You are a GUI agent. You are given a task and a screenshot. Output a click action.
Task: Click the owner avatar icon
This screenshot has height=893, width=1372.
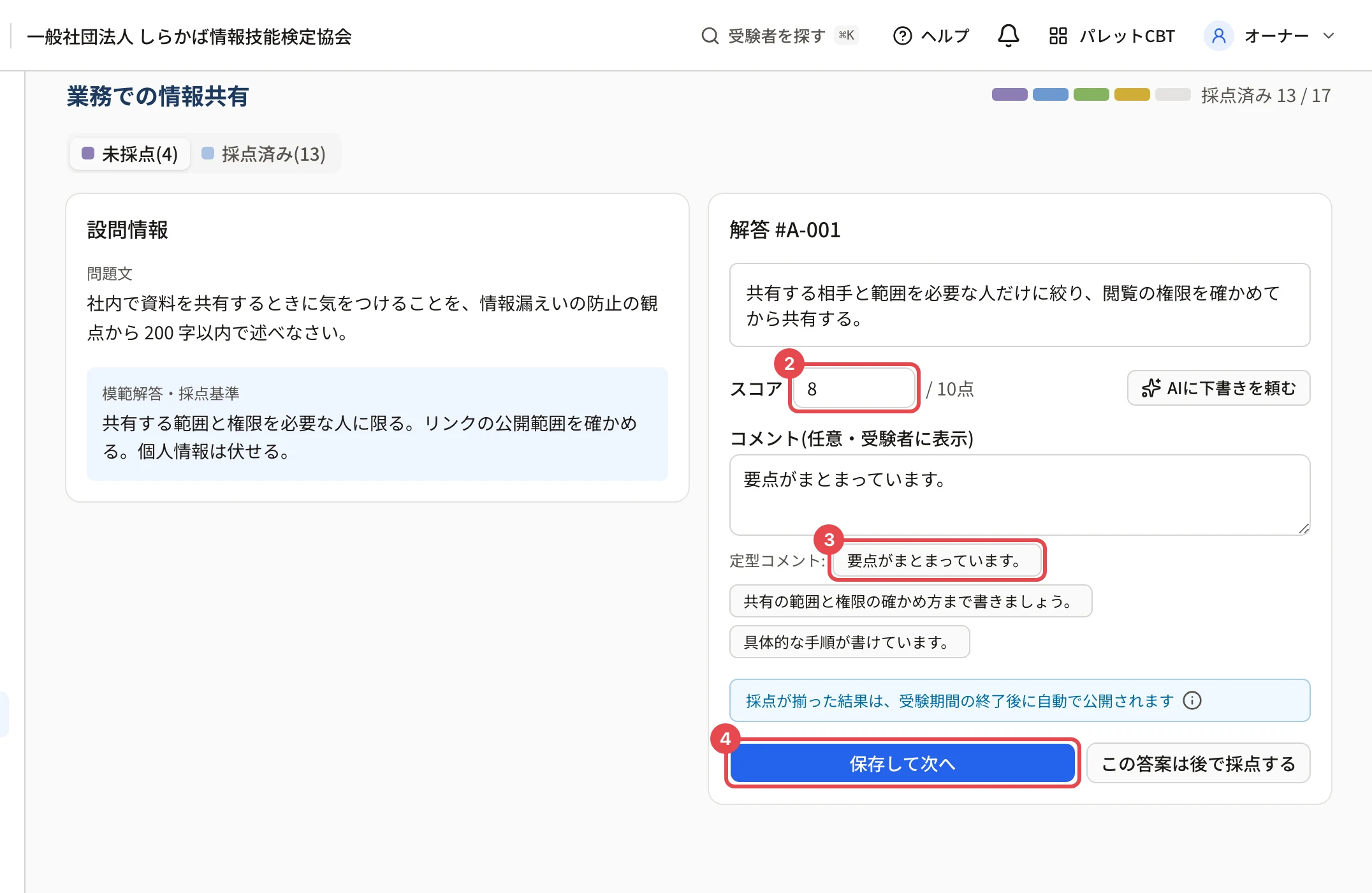(1218, 36)
